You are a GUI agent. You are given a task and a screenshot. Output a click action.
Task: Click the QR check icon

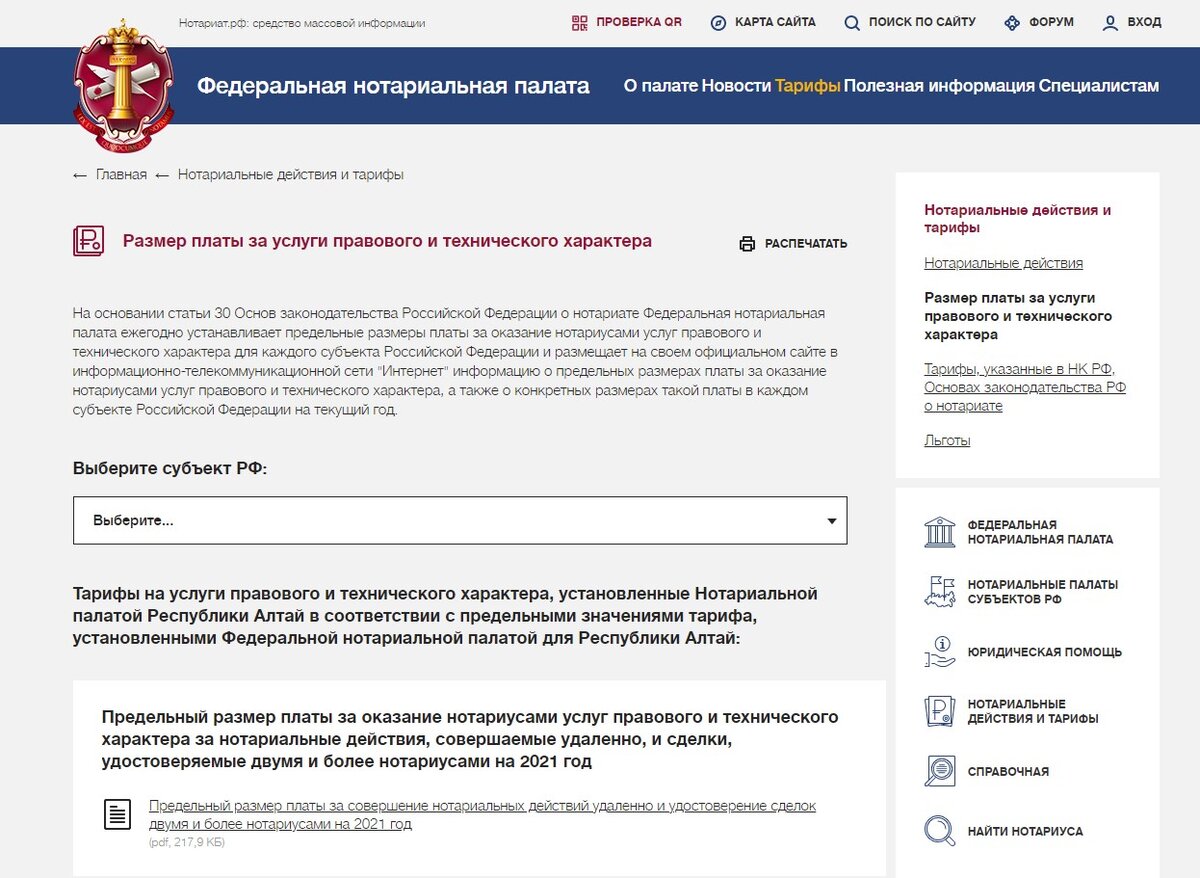580,22
